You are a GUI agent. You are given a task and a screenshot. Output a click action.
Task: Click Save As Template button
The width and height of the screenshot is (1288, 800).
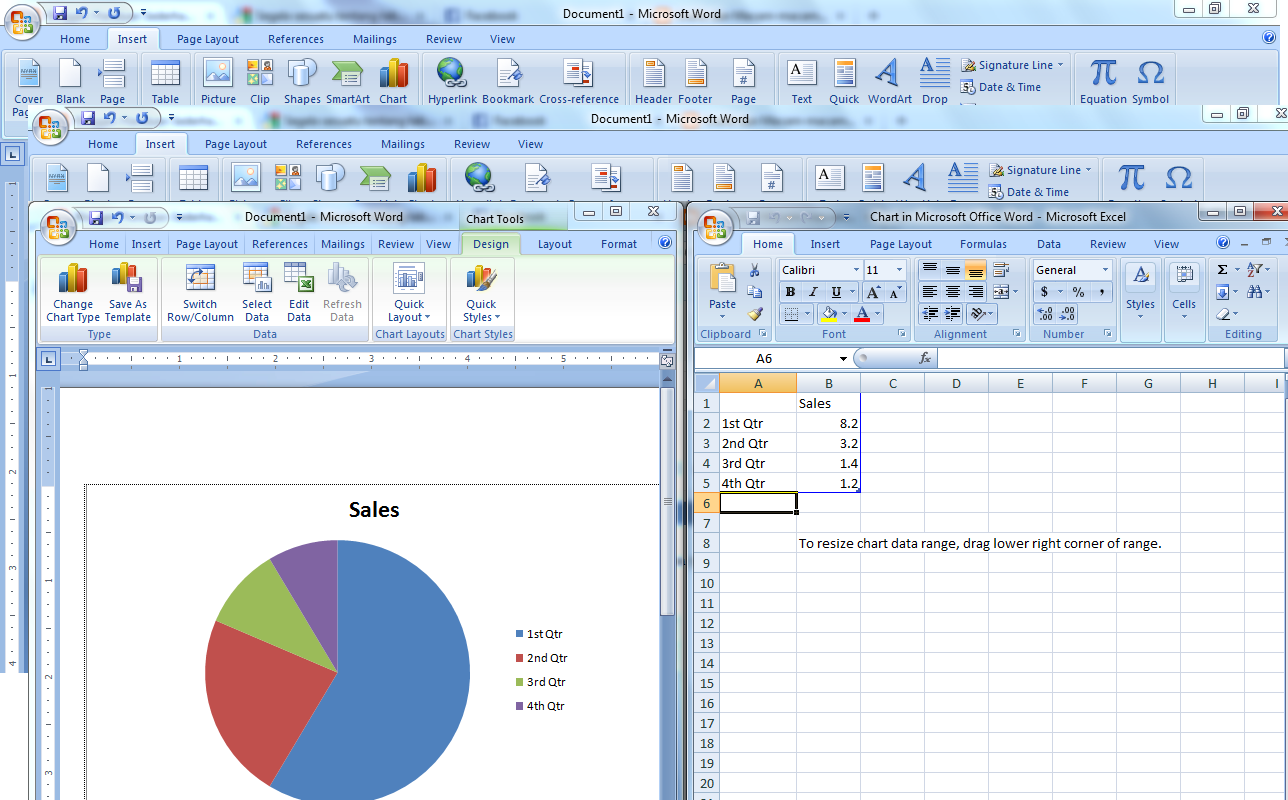[x=128, y=293]
